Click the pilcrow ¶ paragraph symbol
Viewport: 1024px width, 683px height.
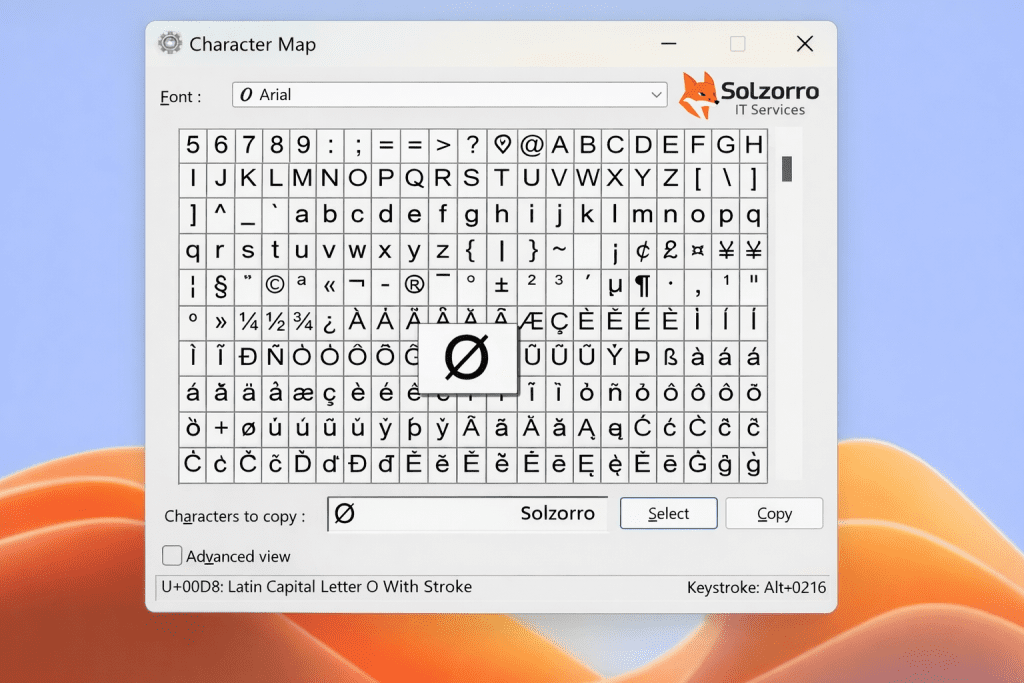coord(642,286)
